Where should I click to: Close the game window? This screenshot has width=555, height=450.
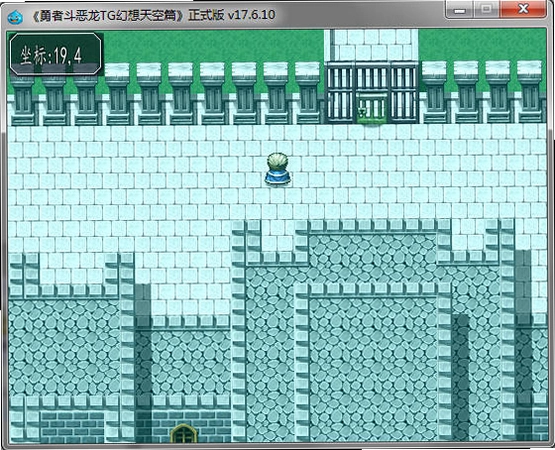pos(523,9)
